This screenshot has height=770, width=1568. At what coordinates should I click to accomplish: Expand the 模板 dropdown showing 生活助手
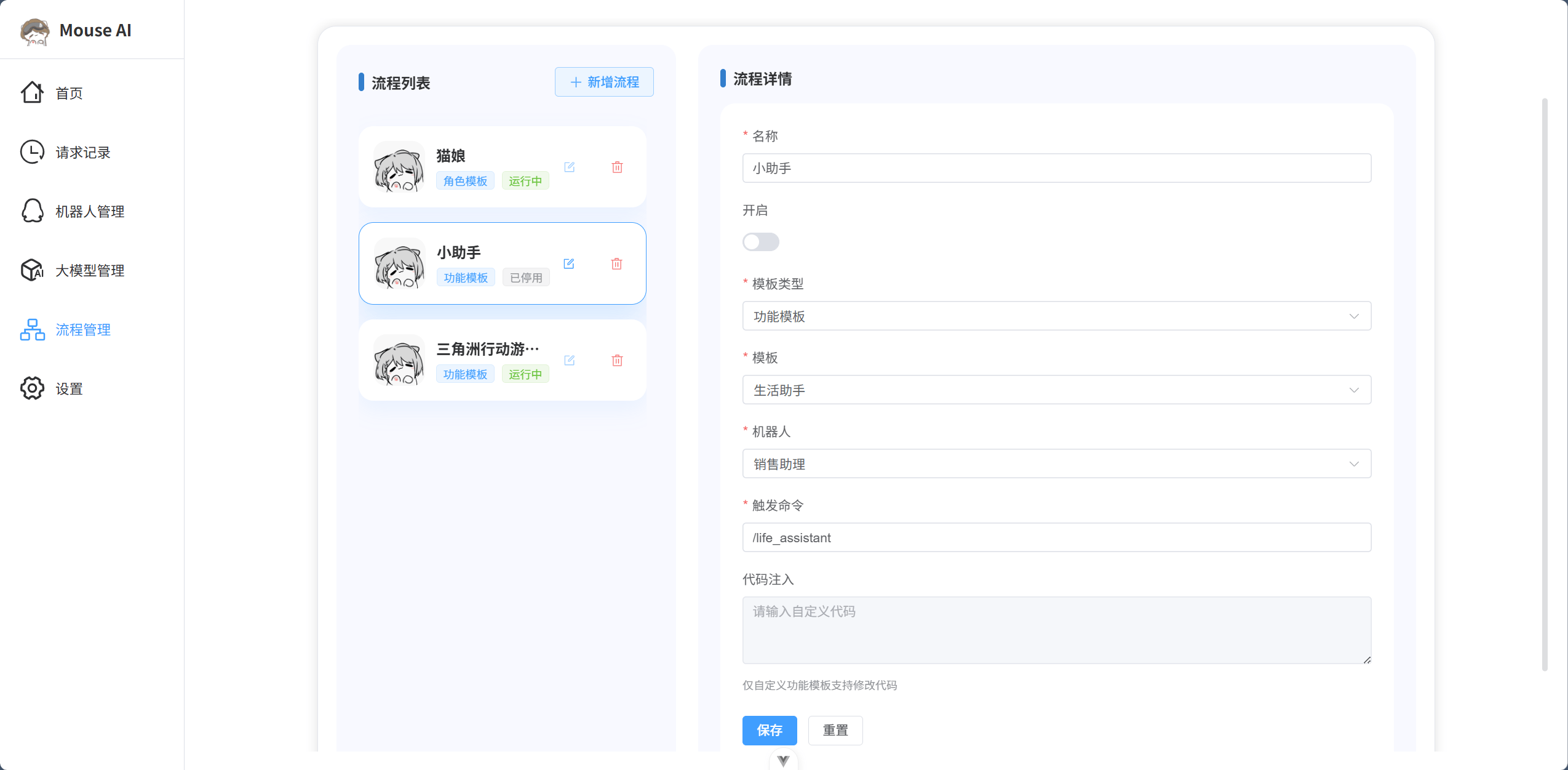(1056, 390)
